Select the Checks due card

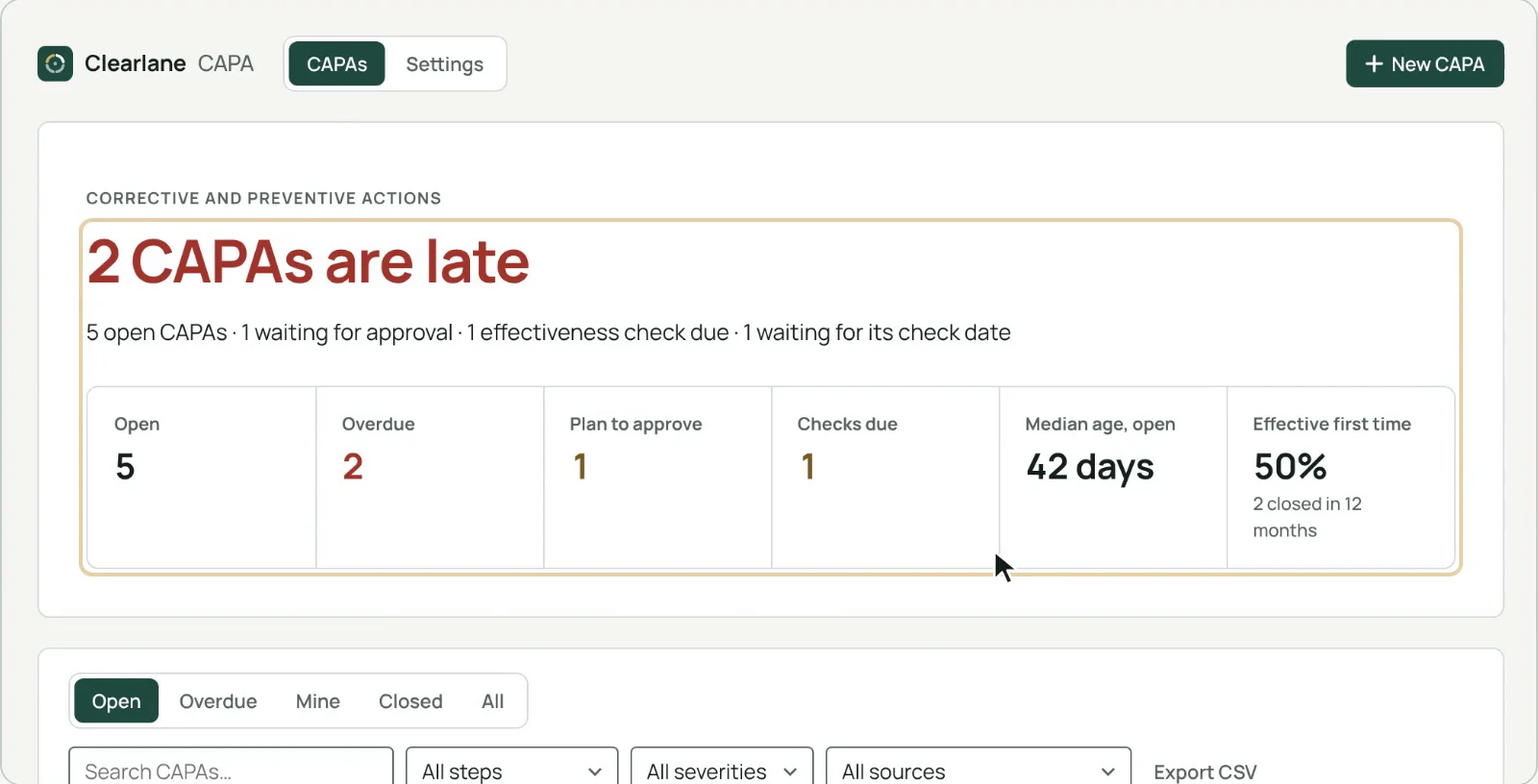coord(885,478)
